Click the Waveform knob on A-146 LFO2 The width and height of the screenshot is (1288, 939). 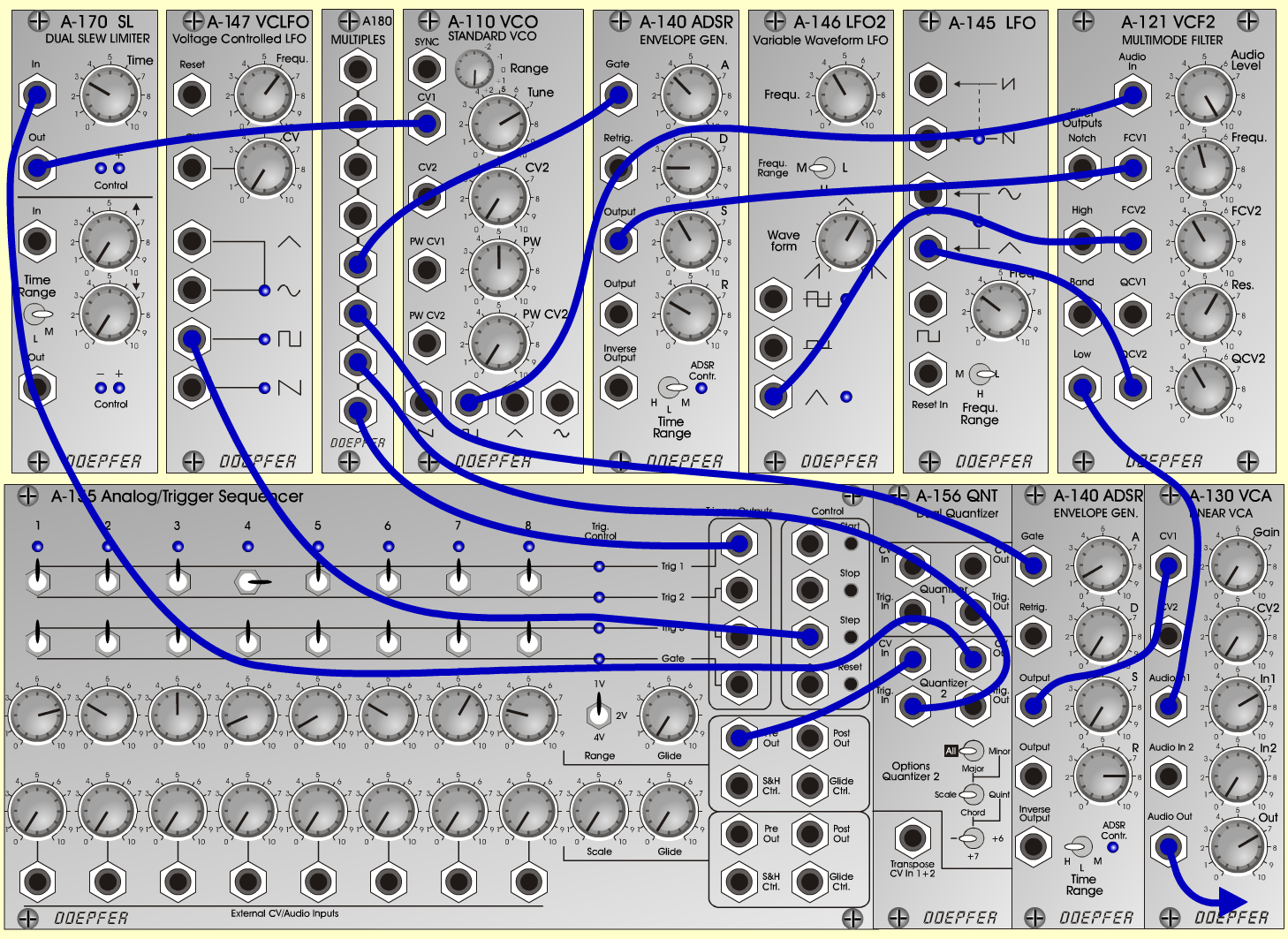point(845,239)
